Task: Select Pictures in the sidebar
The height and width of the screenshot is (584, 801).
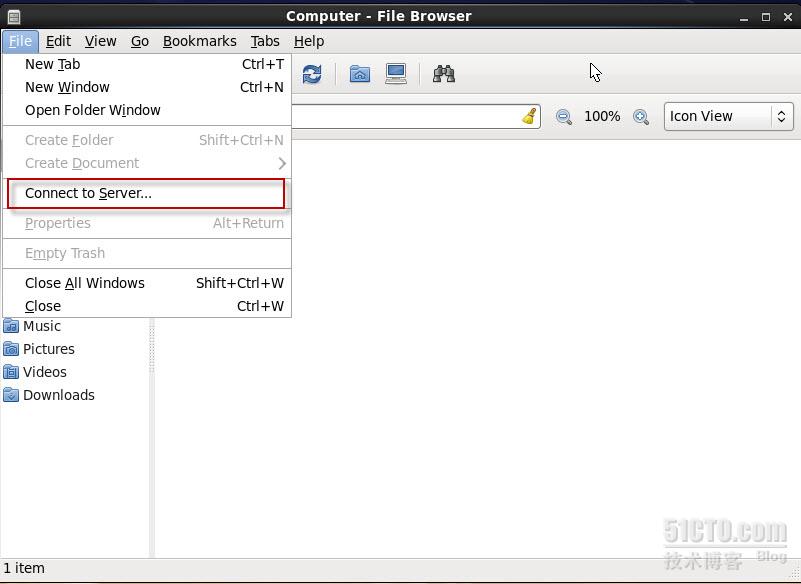Action: (x=49, y=349)
